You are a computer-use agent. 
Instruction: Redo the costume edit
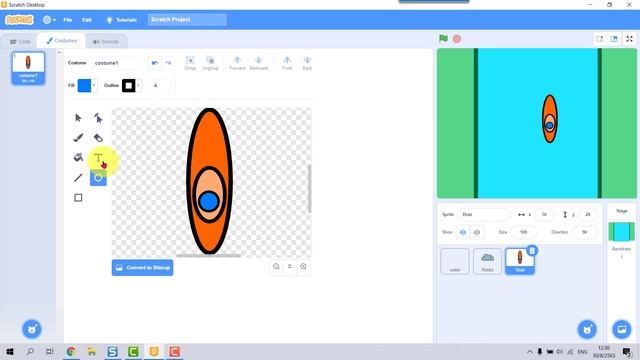click(168, 63)
